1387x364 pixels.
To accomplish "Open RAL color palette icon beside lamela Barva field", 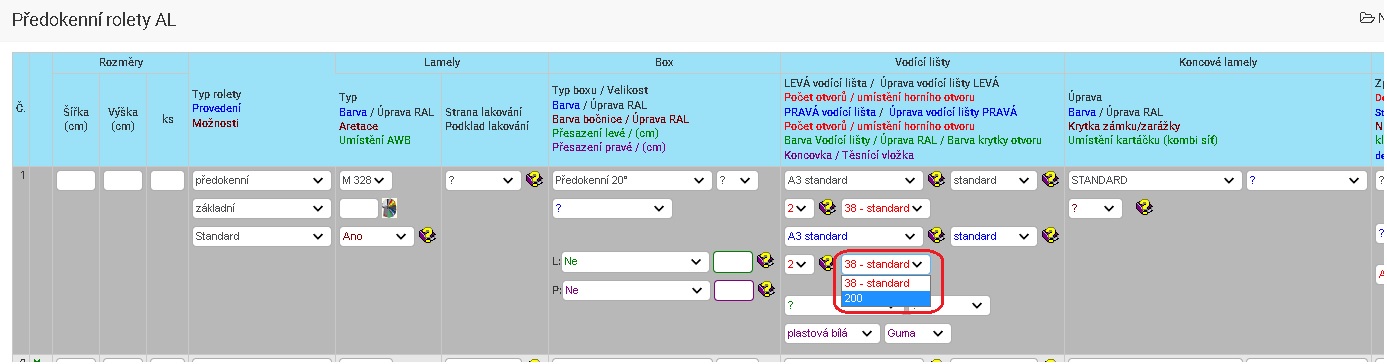I will click(388, 209).
